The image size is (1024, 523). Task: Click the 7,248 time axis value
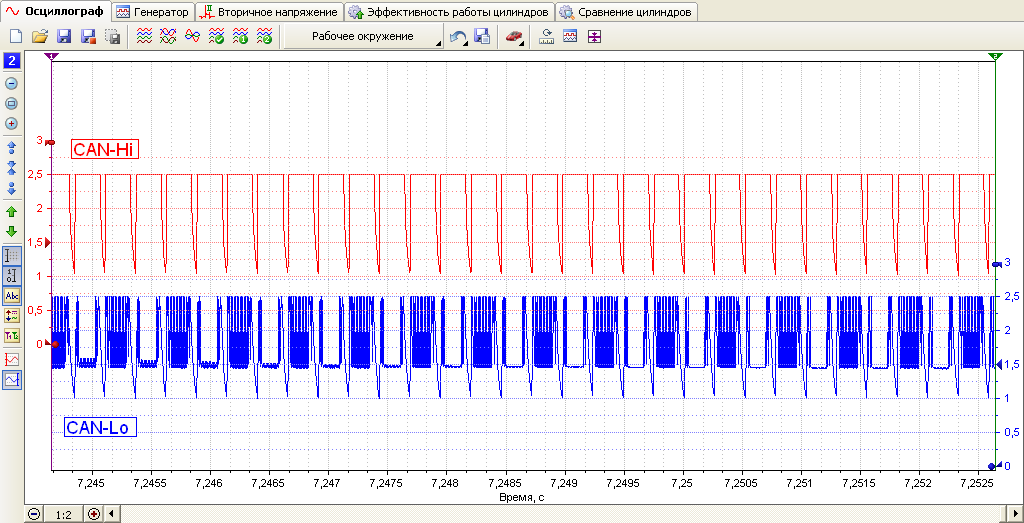pos(446,484)
